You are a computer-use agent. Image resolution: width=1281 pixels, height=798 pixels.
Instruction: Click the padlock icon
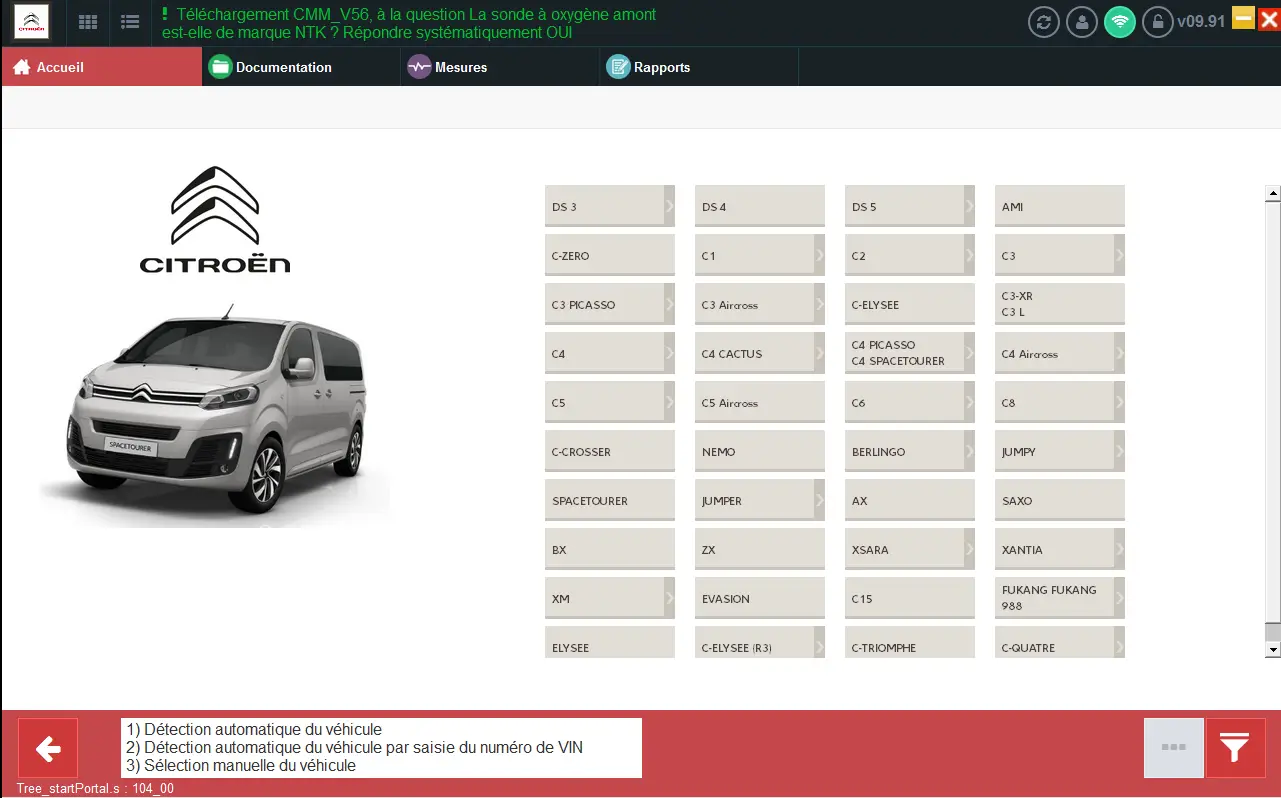[1157, 22]
